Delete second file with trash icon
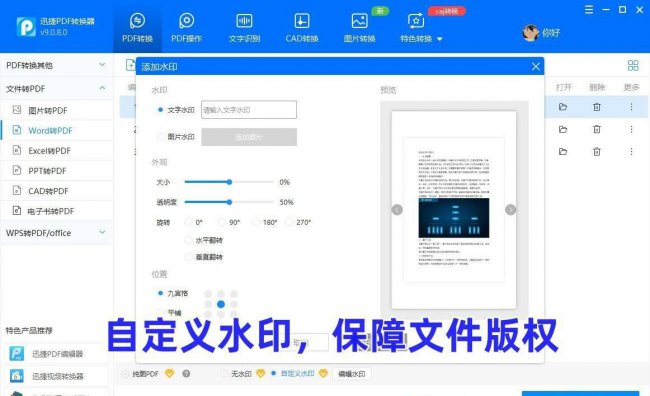650x396 pixels. 597,129
